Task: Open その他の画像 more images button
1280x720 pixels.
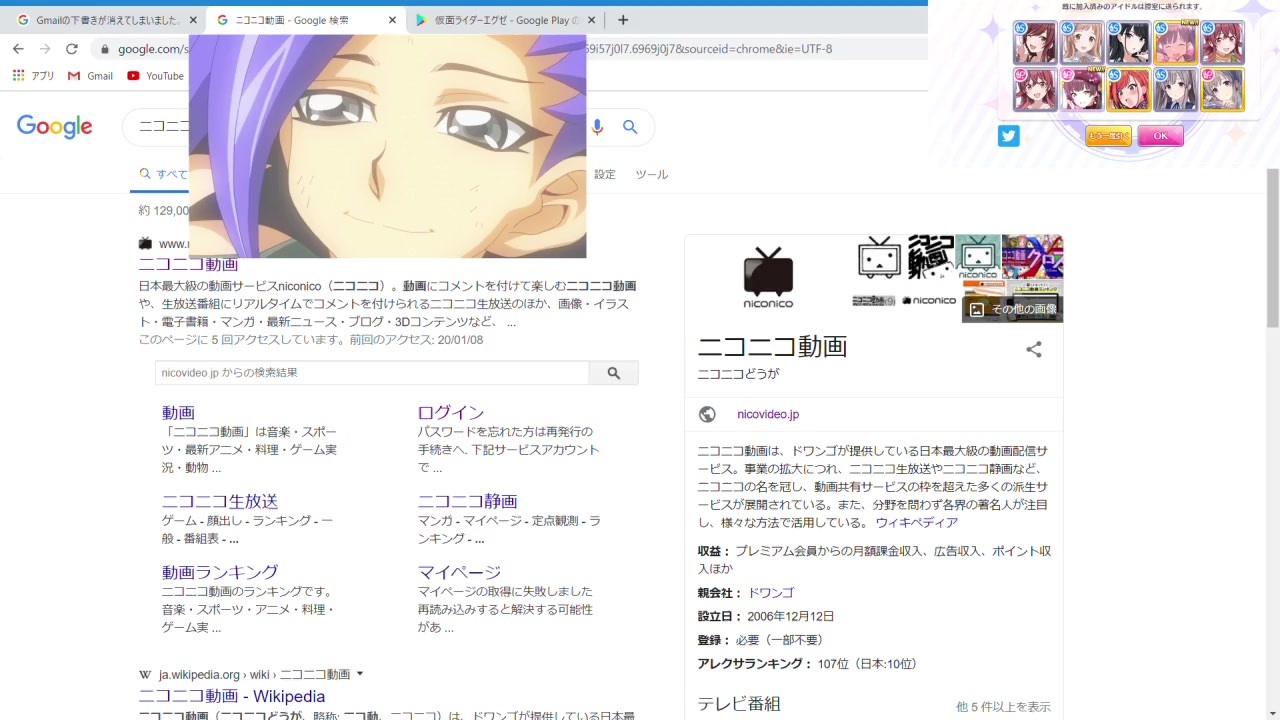Action: tap(1013, 309)
